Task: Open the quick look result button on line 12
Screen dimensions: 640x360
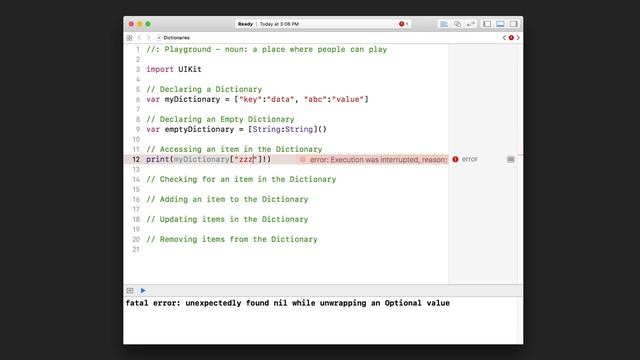Action: click(511, 159)
